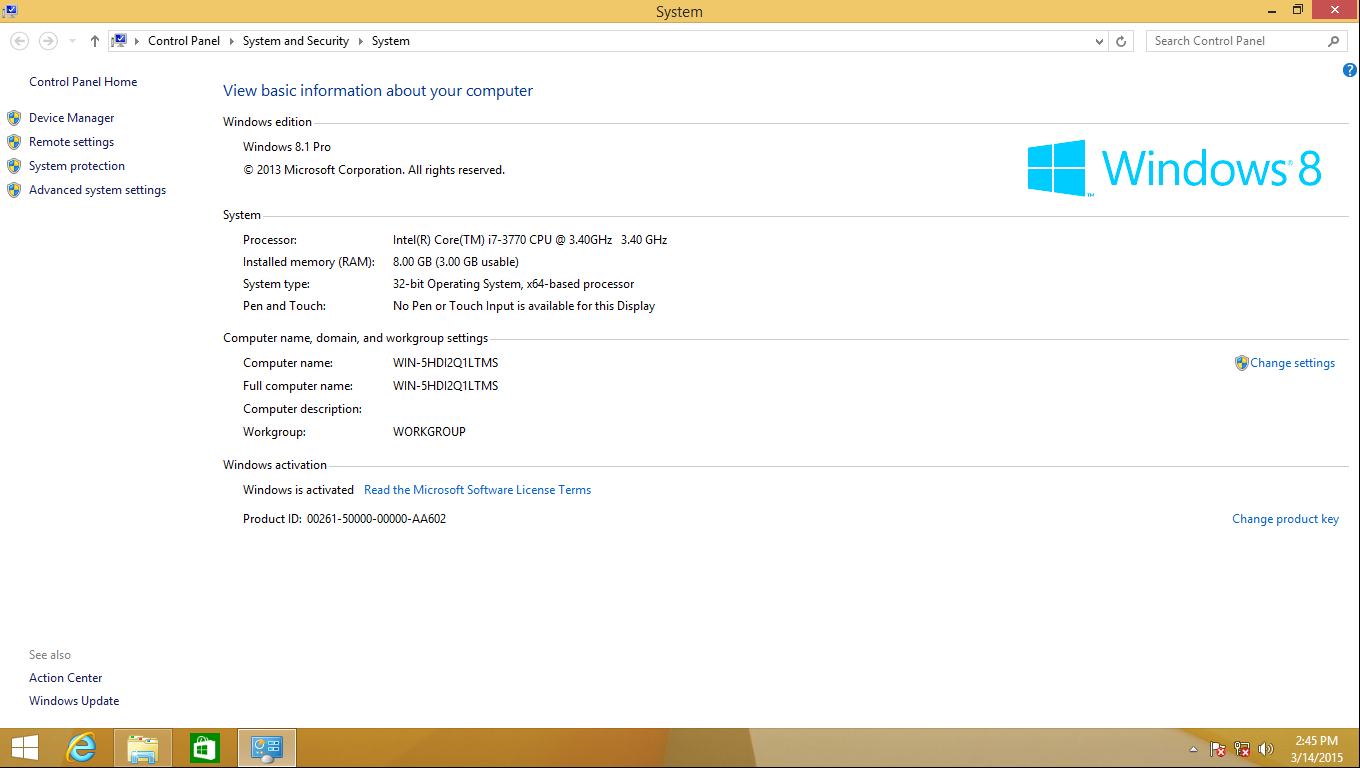The height and width of the screenshot is (768, 1360).
Task: Open the Windows Store from taskbar
Action: pos(204,748)
